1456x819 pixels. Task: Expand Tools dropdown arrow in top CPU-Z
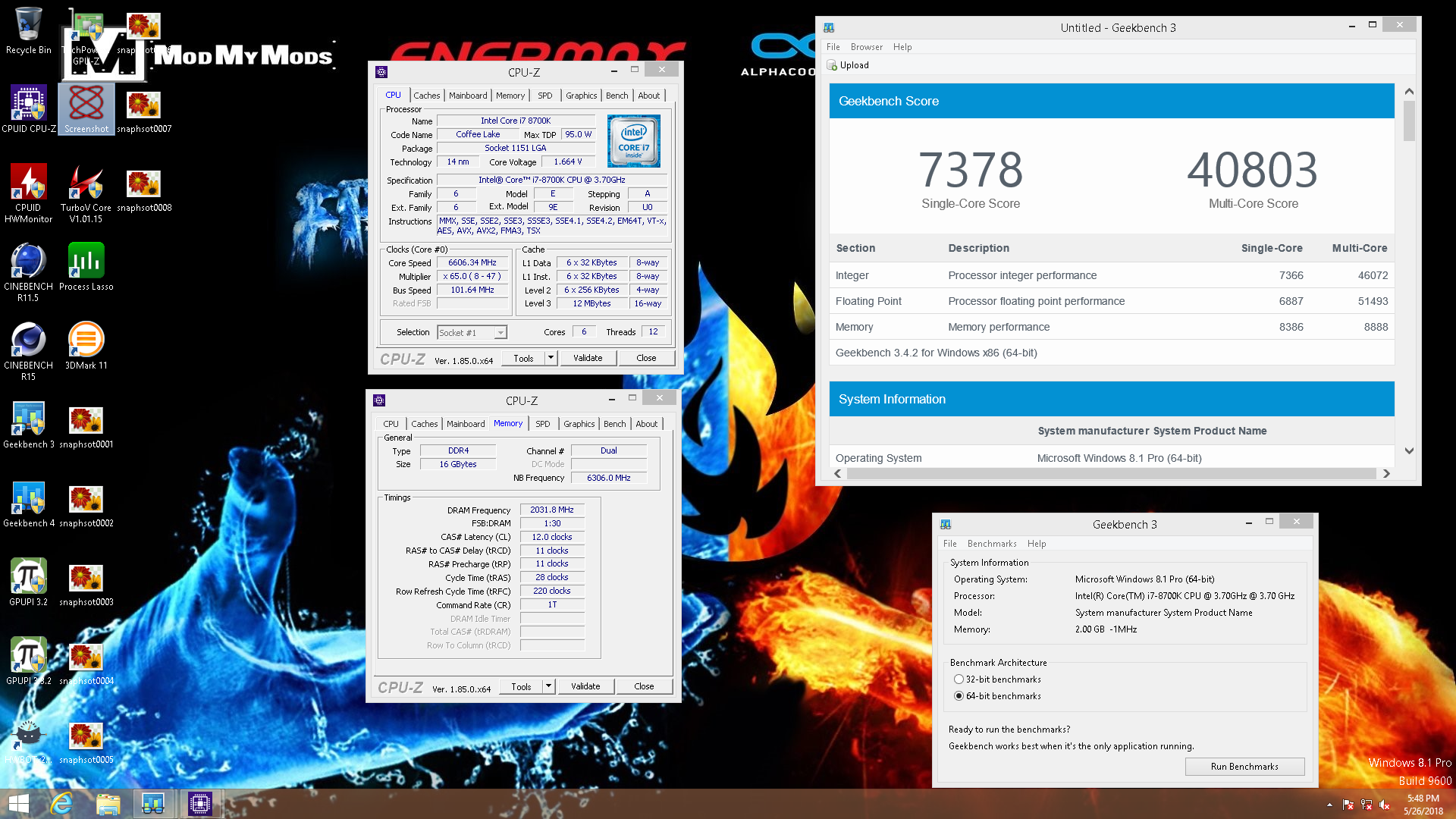551,358
